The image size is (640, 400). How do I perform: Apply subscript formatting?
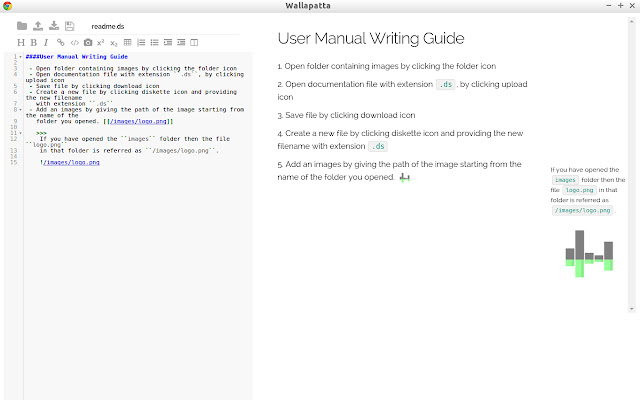[x=114, y=43]
